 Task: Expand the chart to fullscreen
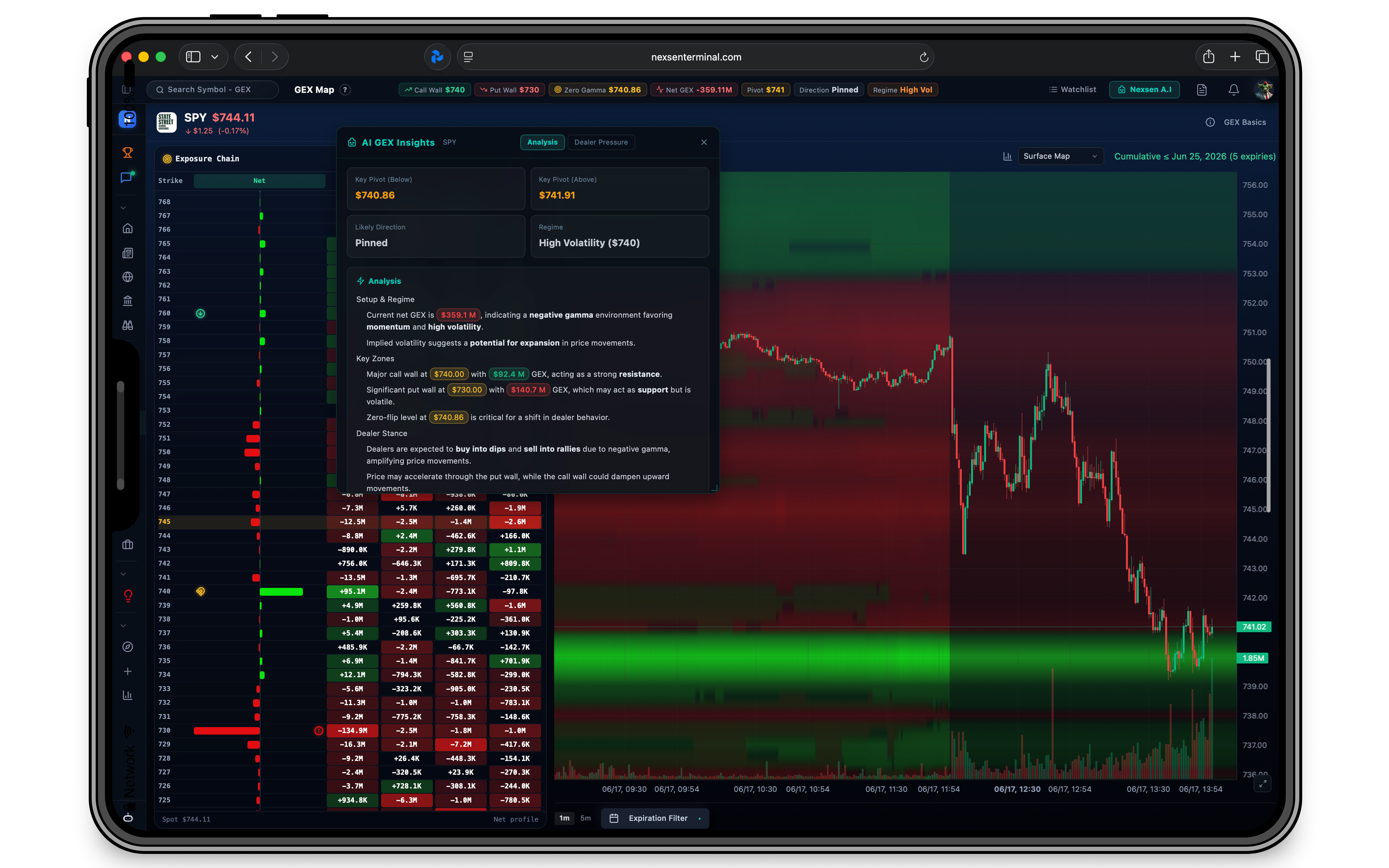tap(1263, 784)
